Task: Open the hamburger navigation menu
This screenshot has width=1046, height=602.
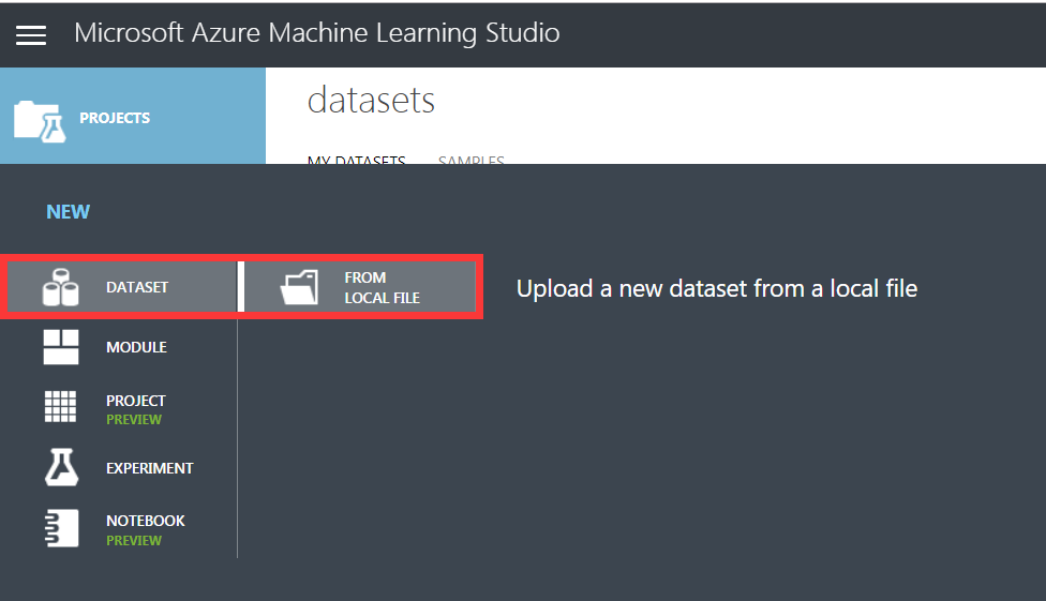Action: coord(31,35)
